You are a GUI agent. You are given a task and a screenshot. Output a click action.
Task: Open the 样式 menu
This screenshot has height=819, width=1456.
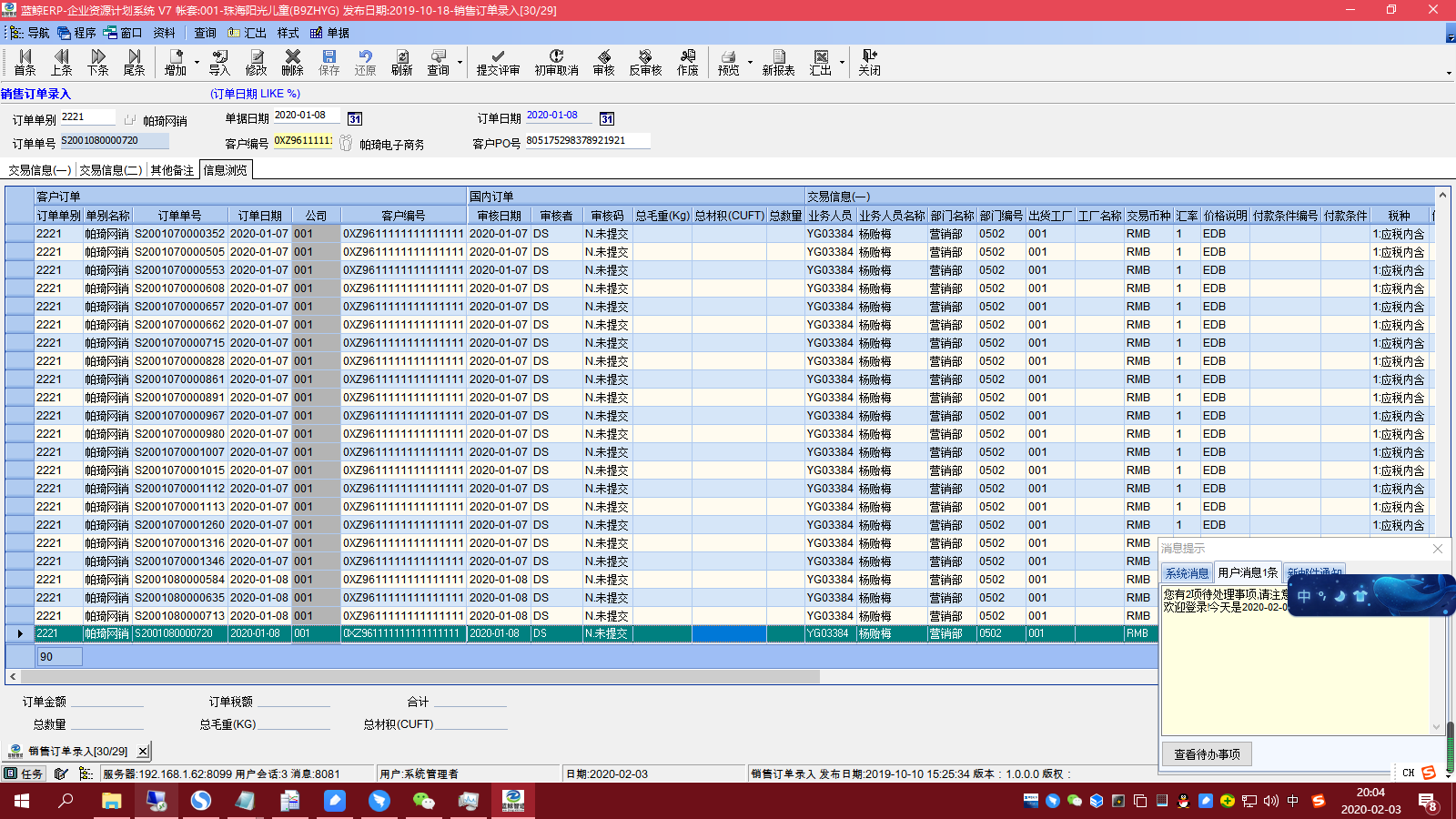[288, 33]
